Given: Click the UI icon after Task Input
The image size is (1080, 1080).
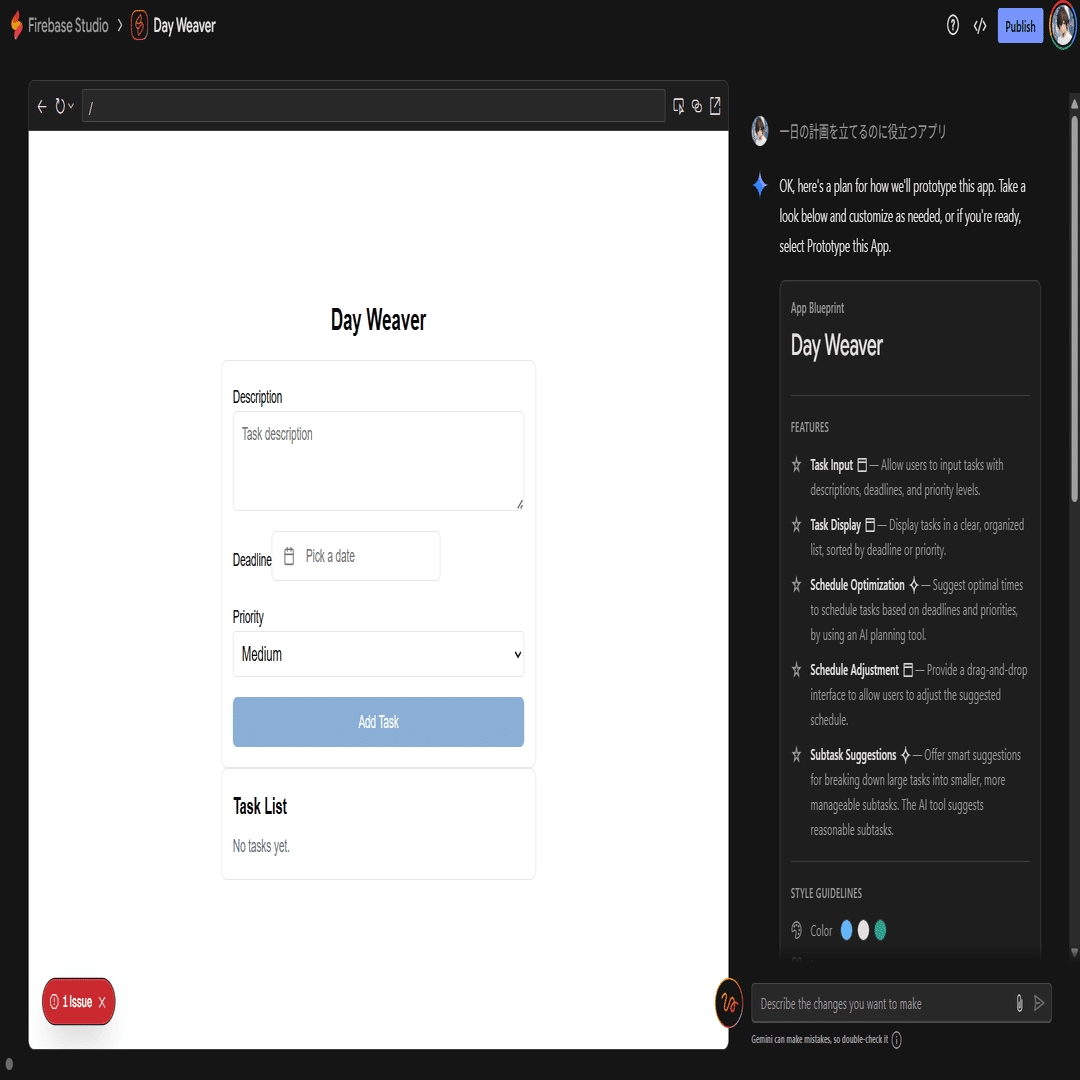Looking at the screenshot, I should (x=862, y=466).
